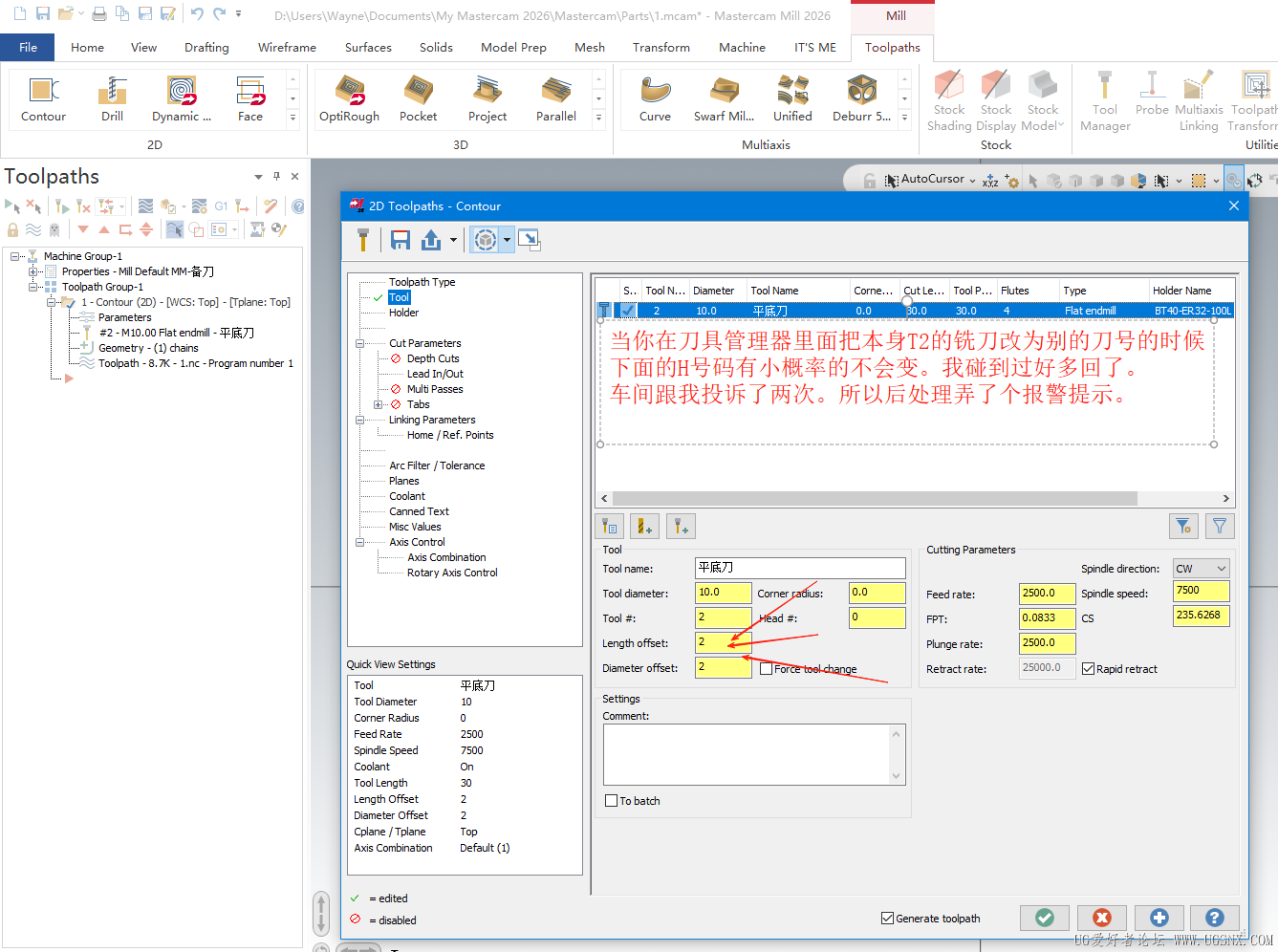Select the Drill toolpath icon

pos(112,99)
